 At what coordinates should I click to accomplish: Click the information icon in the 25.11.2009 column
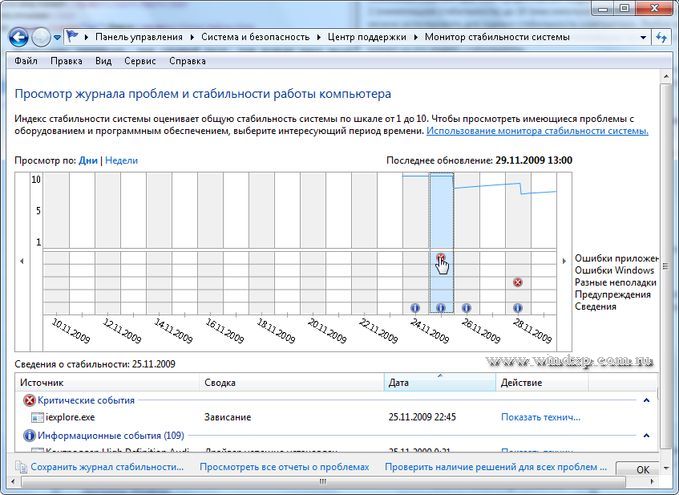(x=441, y=307)
